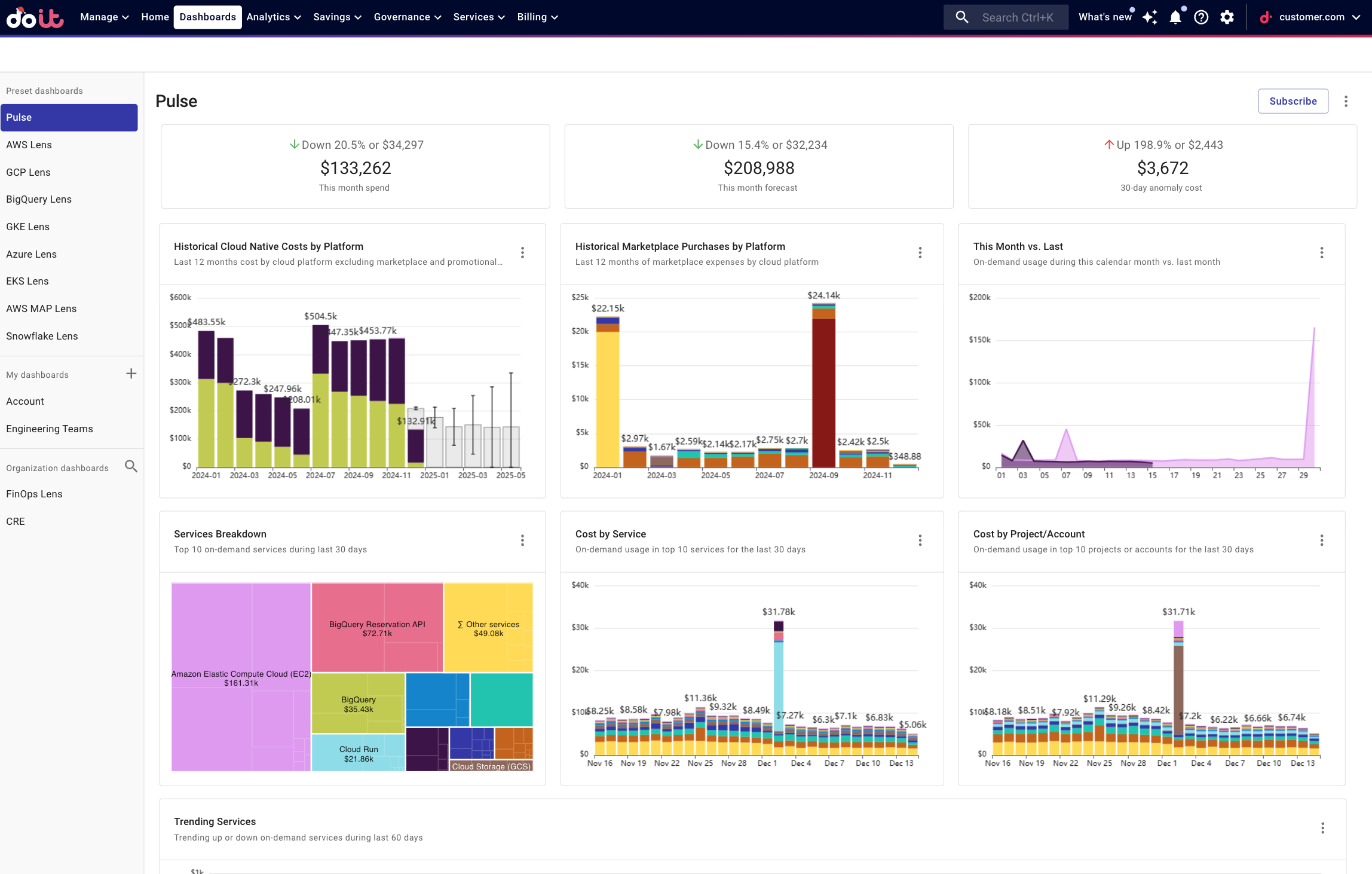Open Services Breakdown widget three-dot menu
This screenshot has width=1372, height=874.
click(522, 540)
